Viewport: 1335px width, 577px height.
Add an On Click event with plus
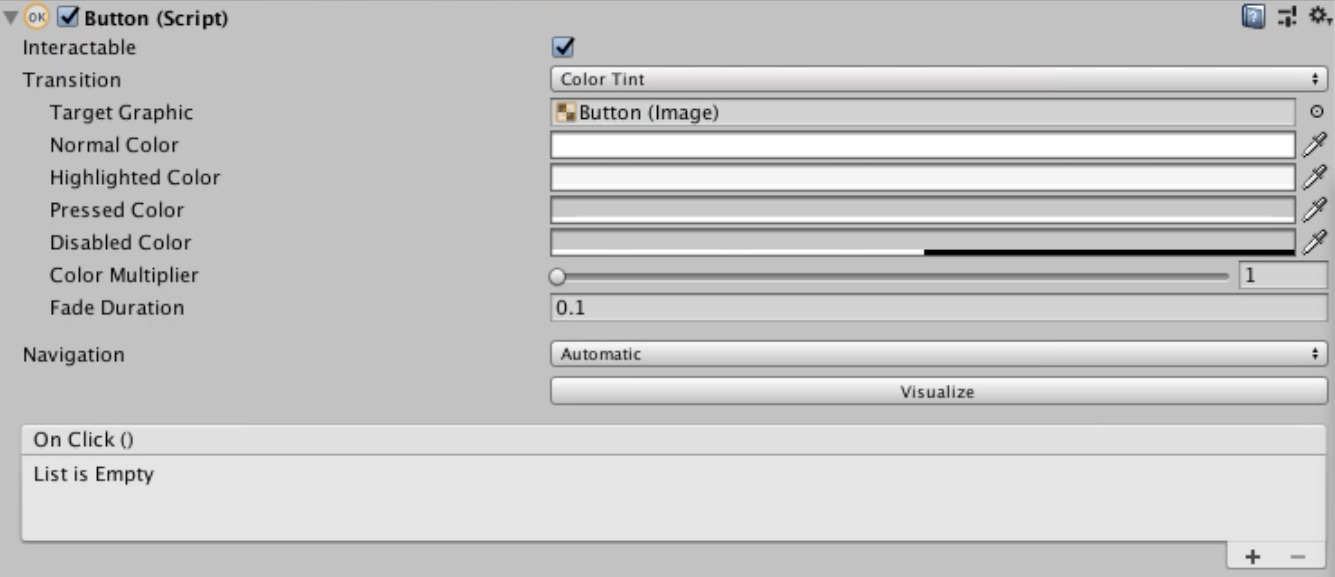[x=1253, y=557]
